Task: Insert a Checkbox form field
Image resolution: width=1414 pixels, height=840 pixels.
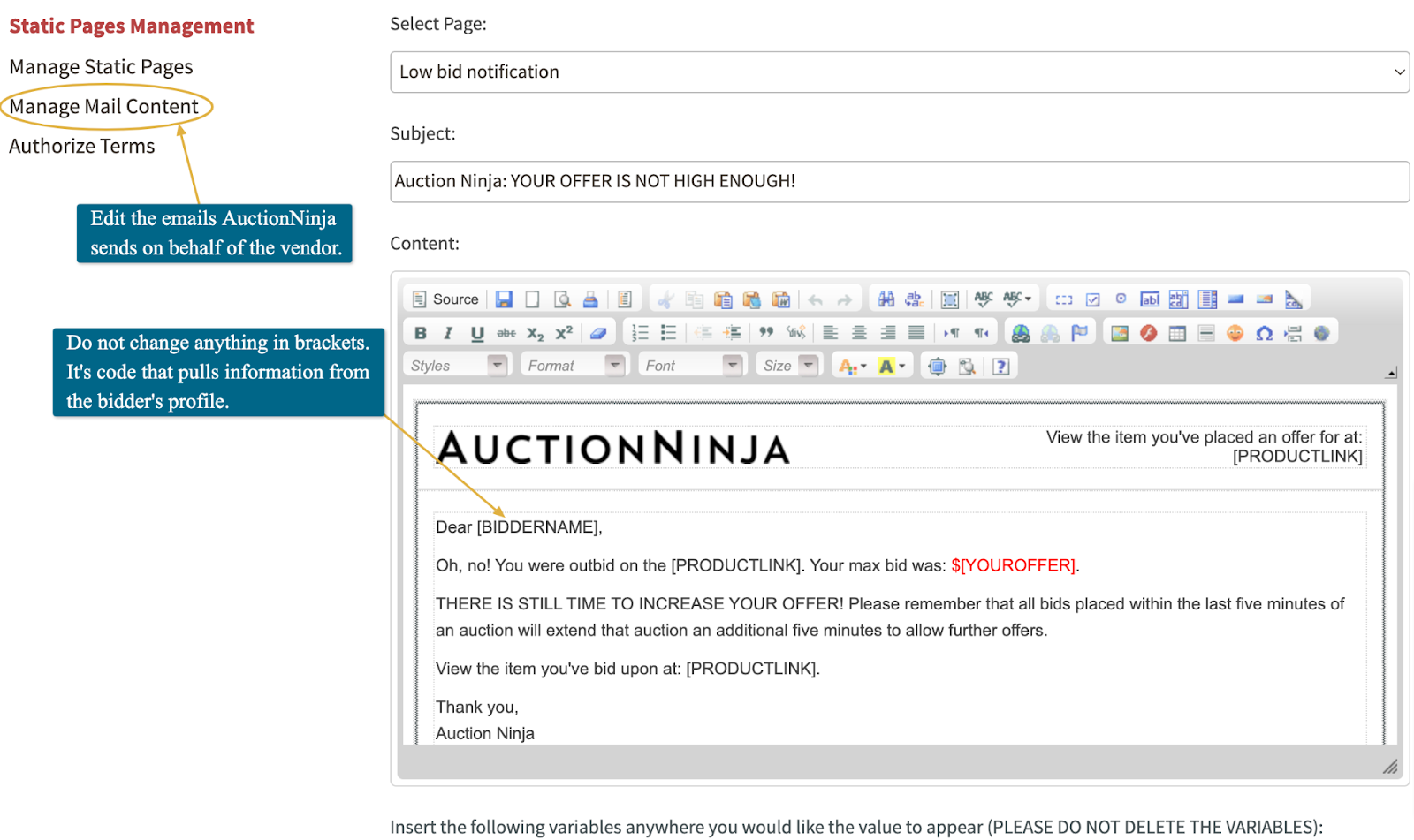Action: (1093, 299)
